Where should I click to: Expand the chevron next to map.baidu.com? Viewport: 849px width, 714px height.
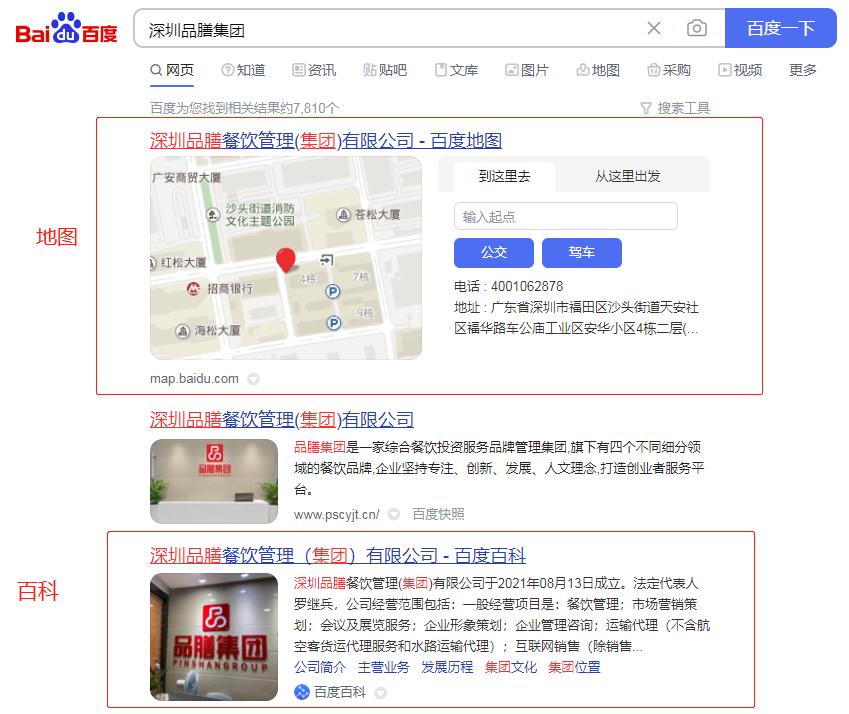tap(253, 379)
